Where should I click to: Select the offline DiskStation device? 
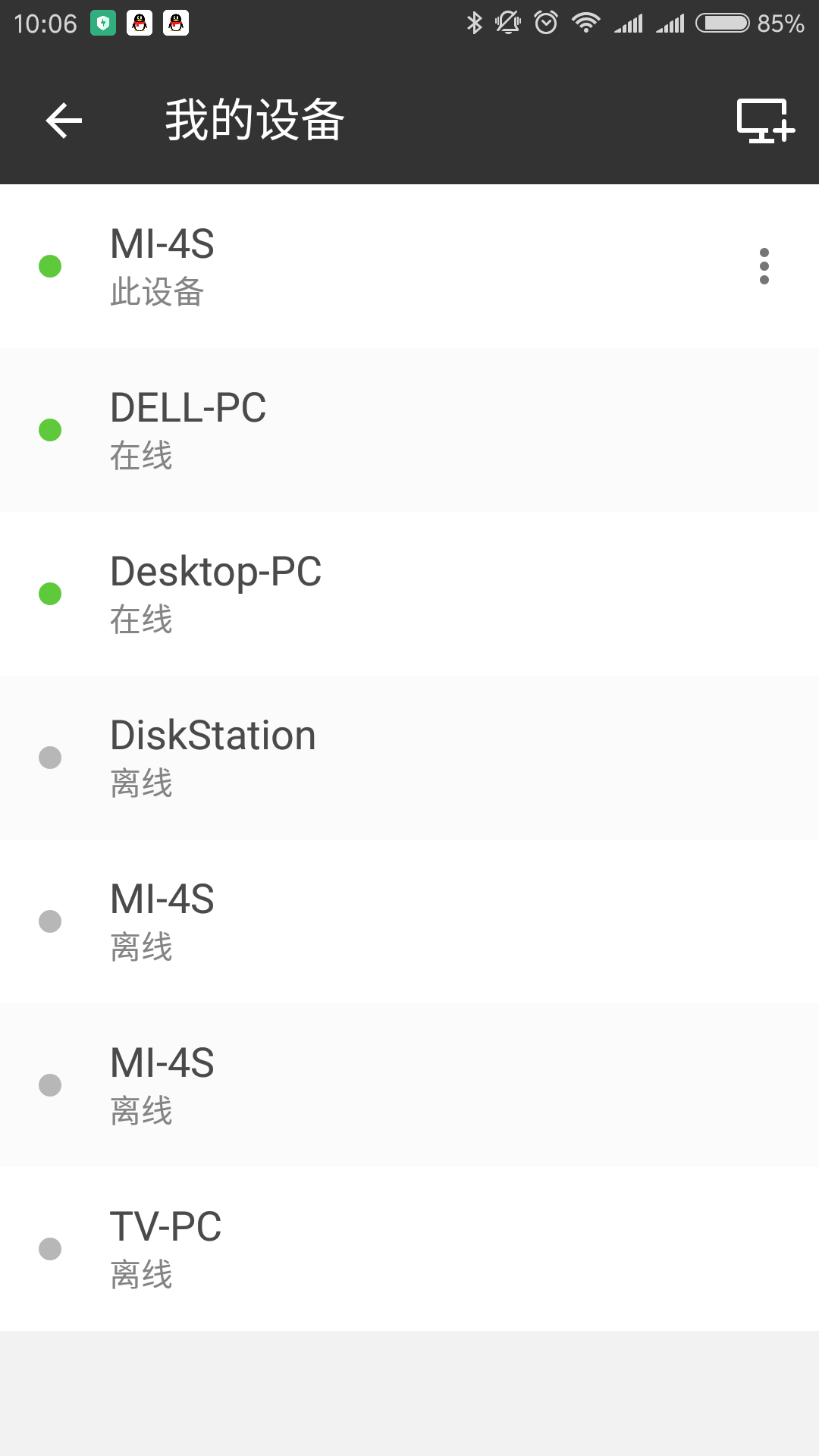tap(409, 758)
